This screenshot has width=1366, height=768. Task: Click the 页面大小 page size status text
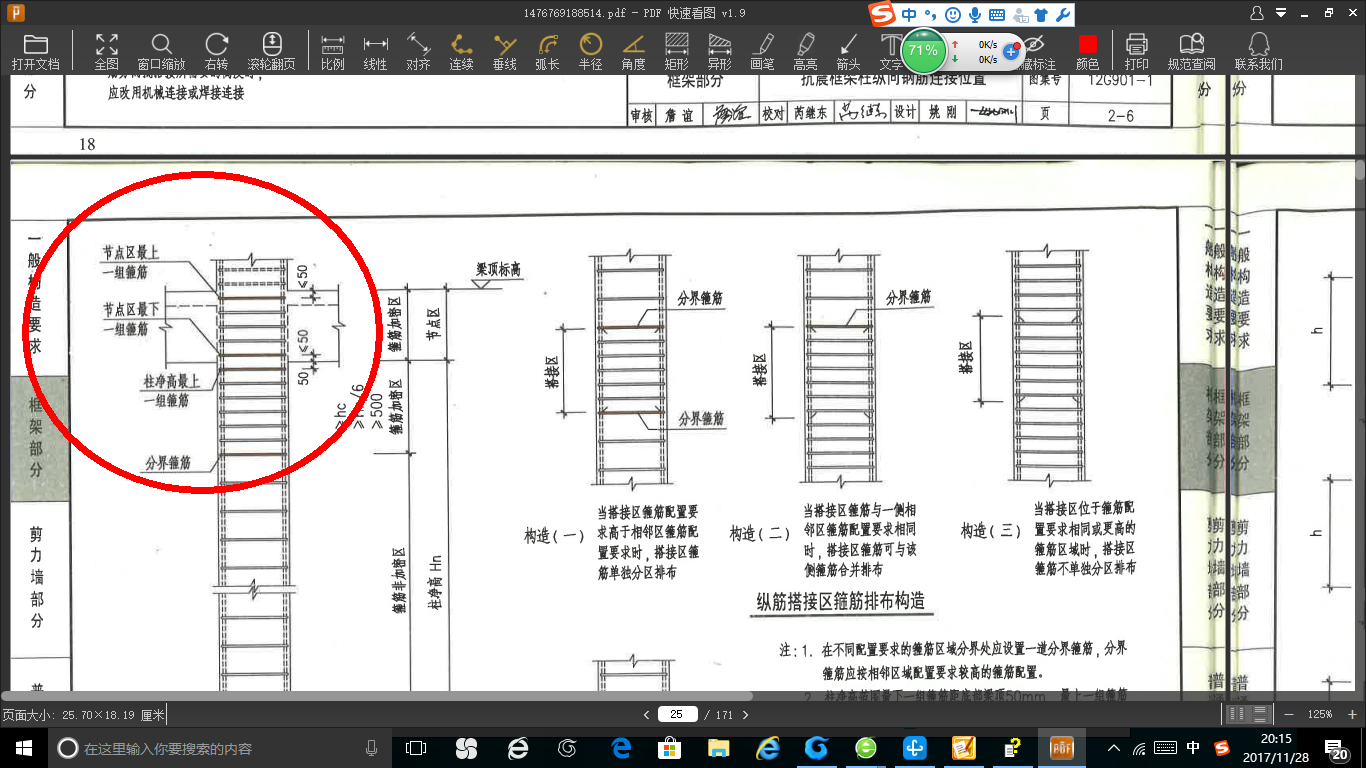click(x=84, y=714)
